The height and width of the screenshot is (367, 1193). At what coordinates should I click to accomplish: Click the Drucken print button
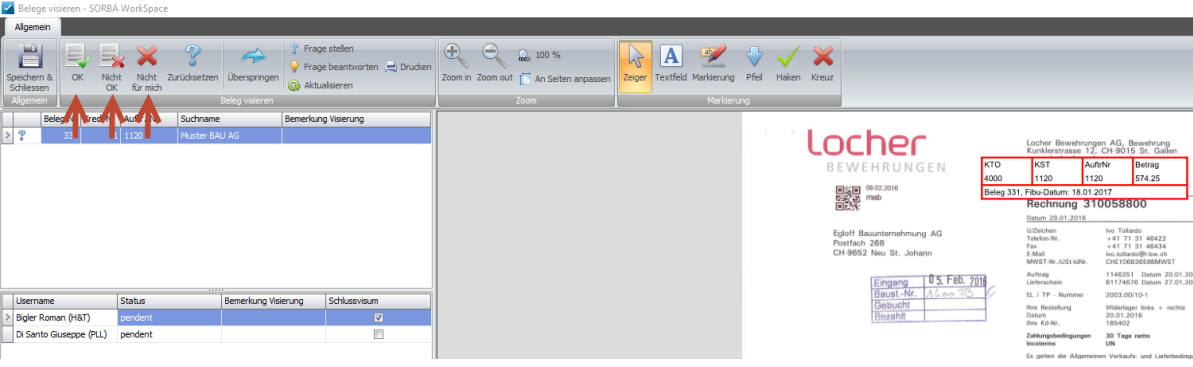(x=408, y=67)
